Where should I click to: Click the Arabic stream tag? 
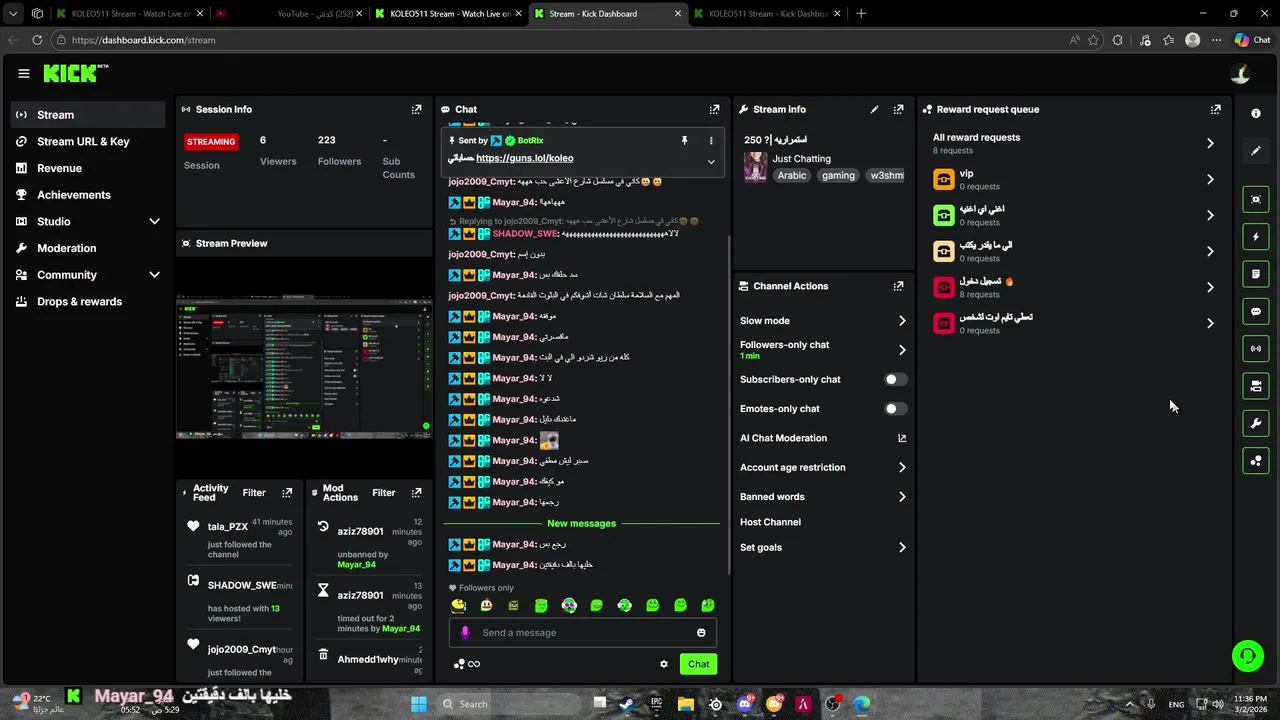[792, 175]
